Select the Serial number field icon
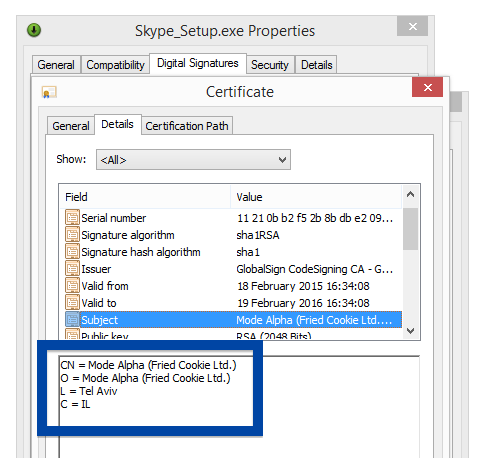The width and height of the screenshot is (481, 458). pyautogui.click(x=72, y=218)
